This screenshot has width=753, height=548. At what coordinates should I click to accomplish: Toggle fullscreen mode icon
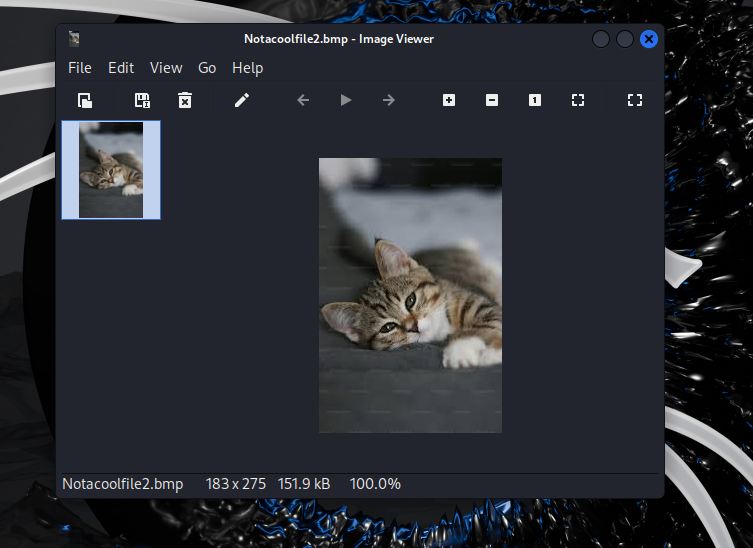point(635,100)
